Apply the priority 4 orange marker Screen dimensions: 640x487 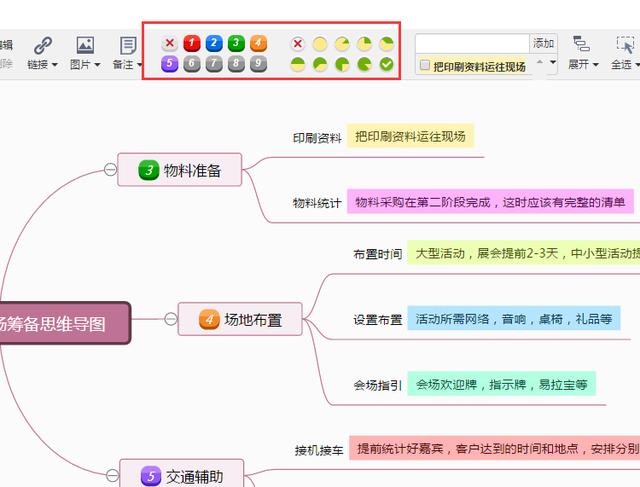click(258, 43)
